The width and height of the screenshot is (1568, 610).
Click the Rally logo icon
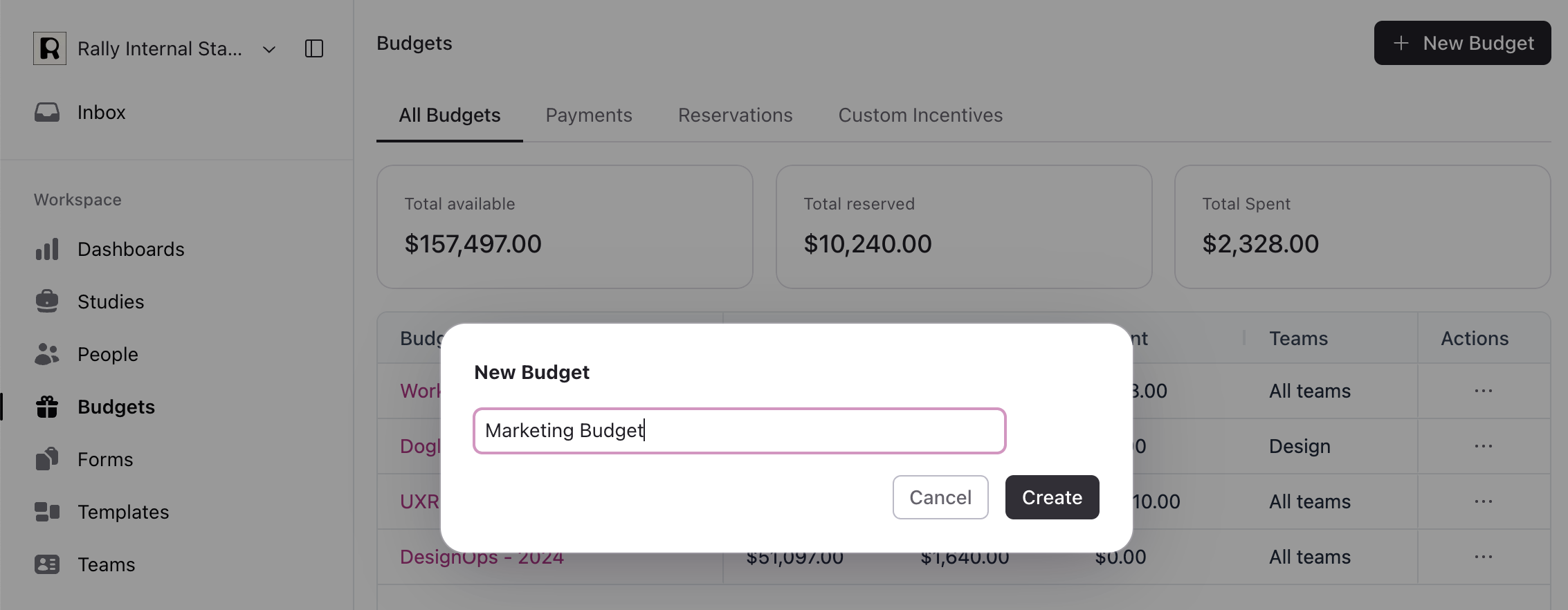(50, 48)
